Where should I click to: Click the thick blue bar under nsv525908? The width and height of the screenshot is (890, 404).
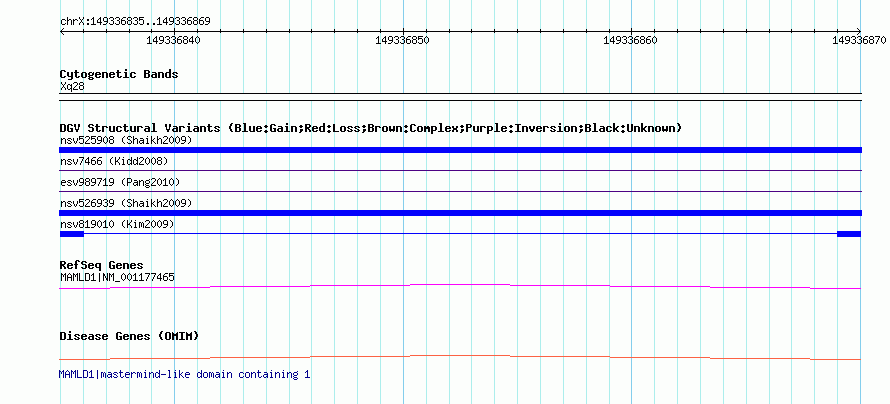(x=460, y=150)
